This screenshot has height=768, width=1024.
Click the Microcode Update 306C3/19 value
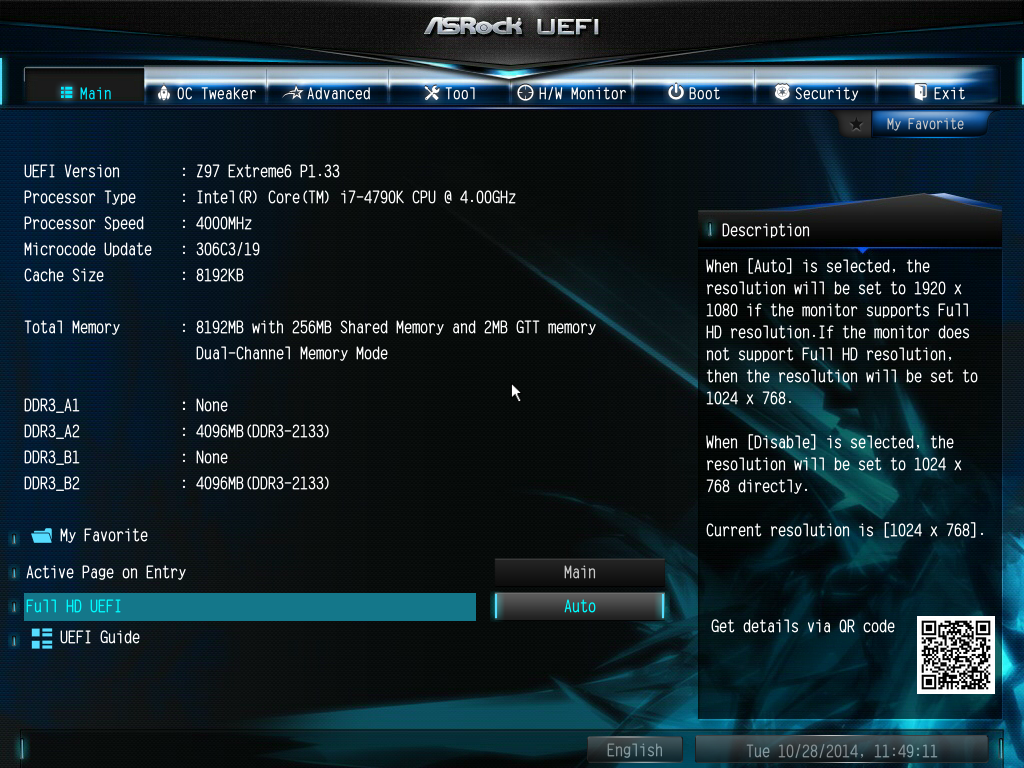[227, 250]
